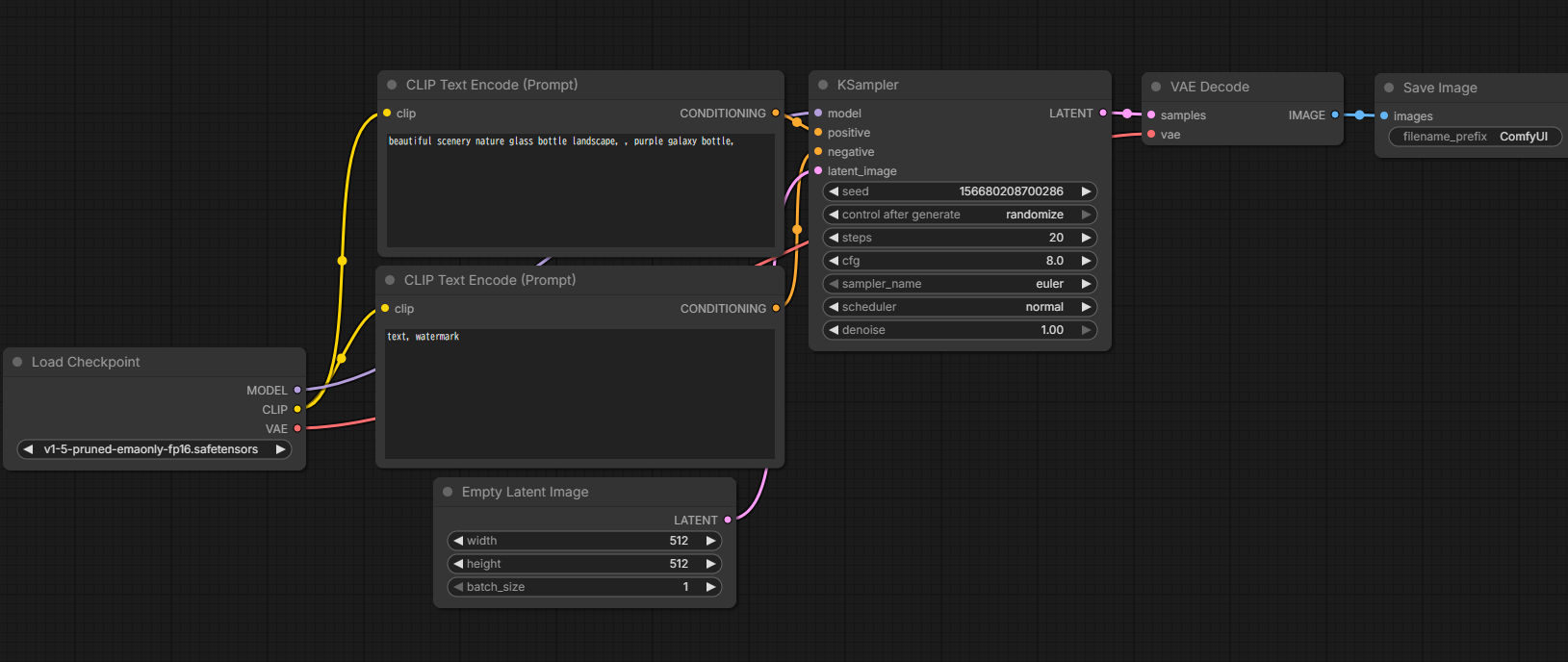This screenshot has height=662, width=1568.
Task: Click the VAE output socket on Load Checkpoint
Action: tap(297, 428)
